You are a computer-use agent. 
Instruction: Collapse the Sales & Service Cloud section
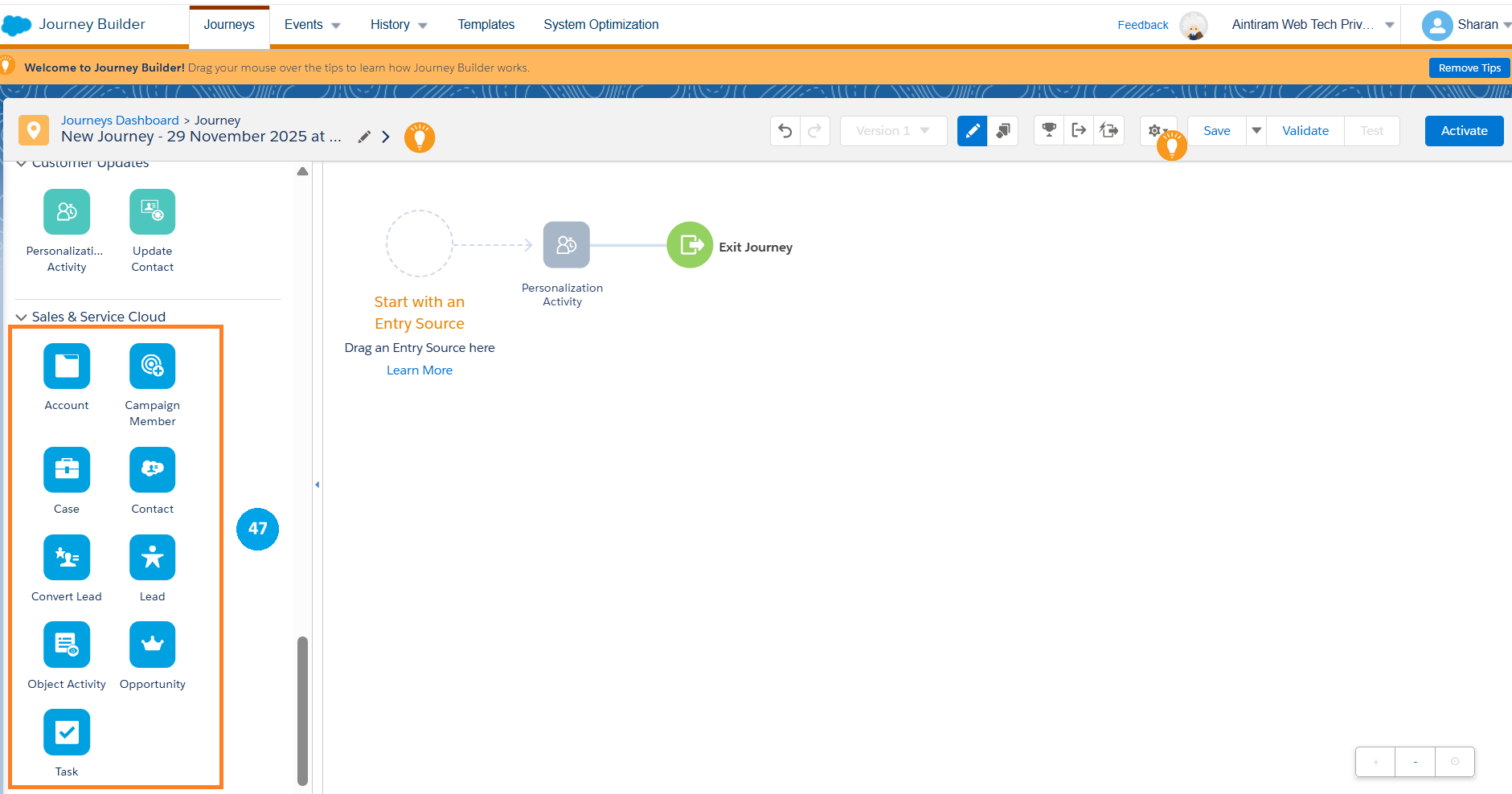22,317
